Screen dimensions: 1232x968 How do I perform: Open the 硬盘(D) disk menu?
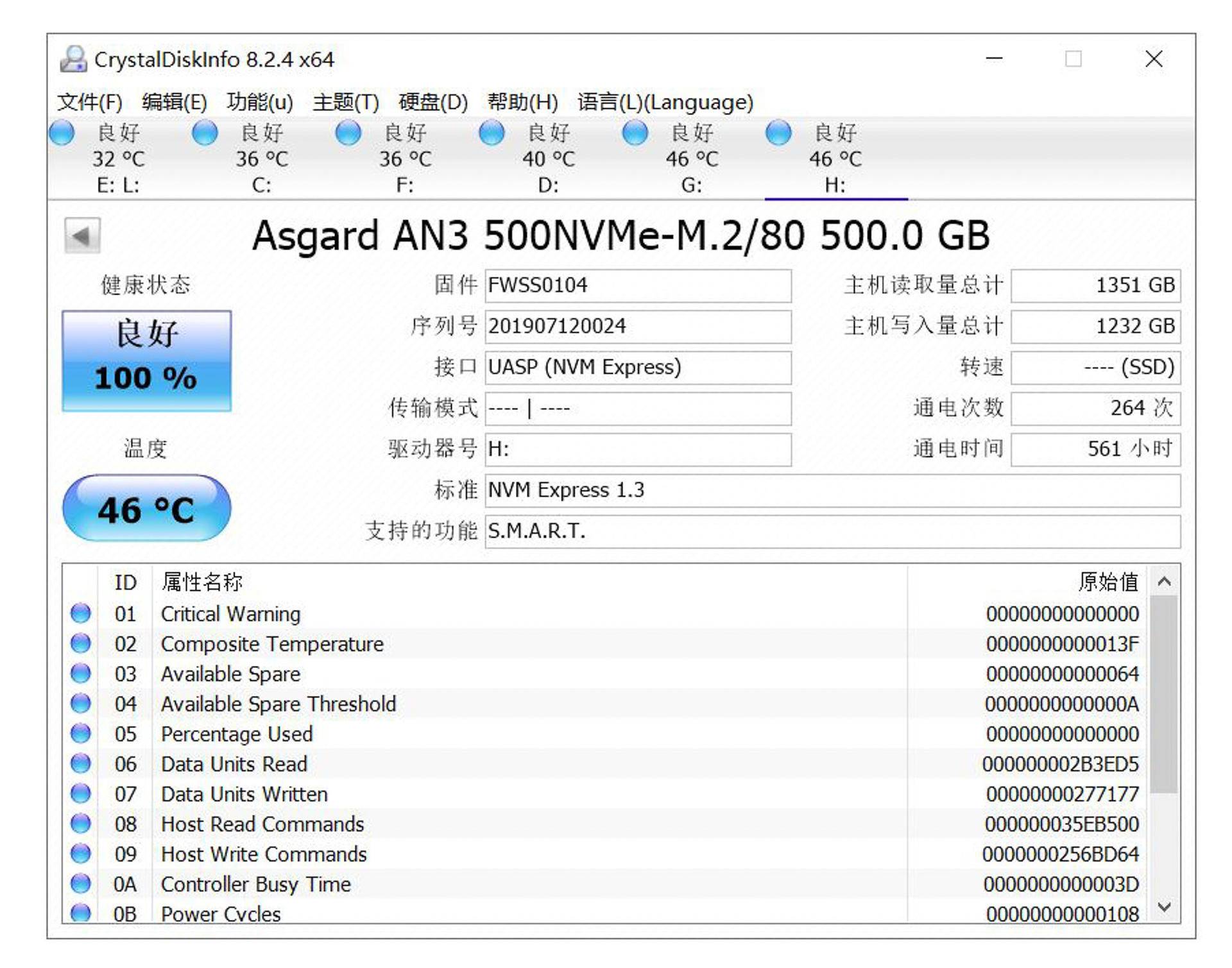pos(431,101)
